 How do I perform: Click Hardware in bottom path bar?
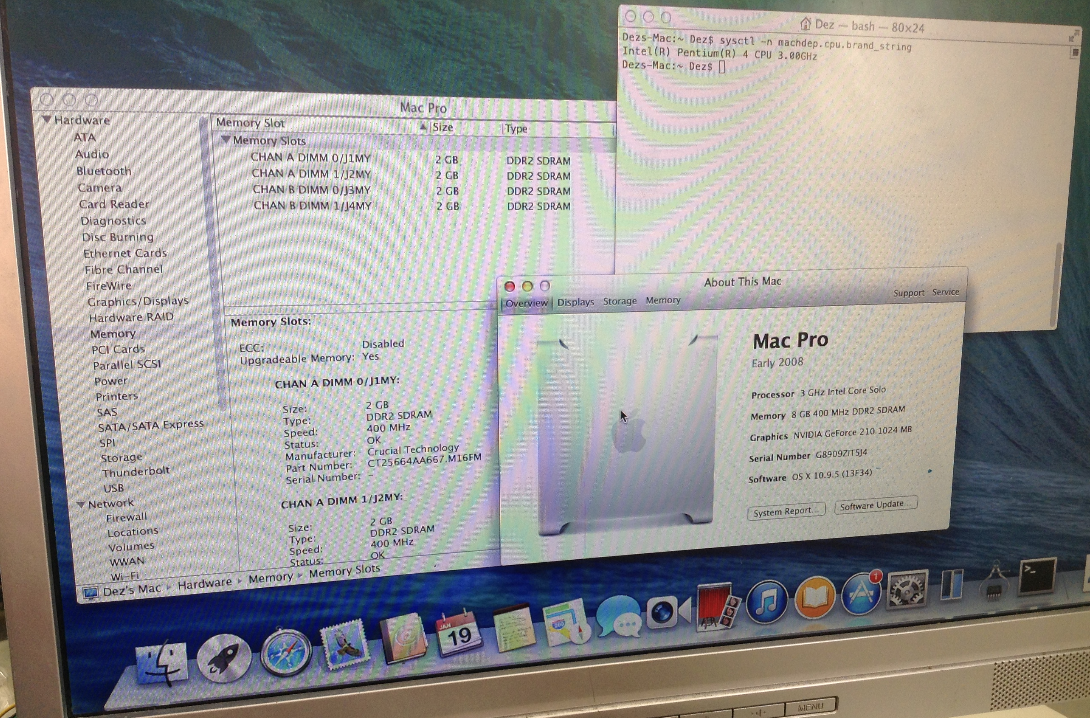point(204,585)
